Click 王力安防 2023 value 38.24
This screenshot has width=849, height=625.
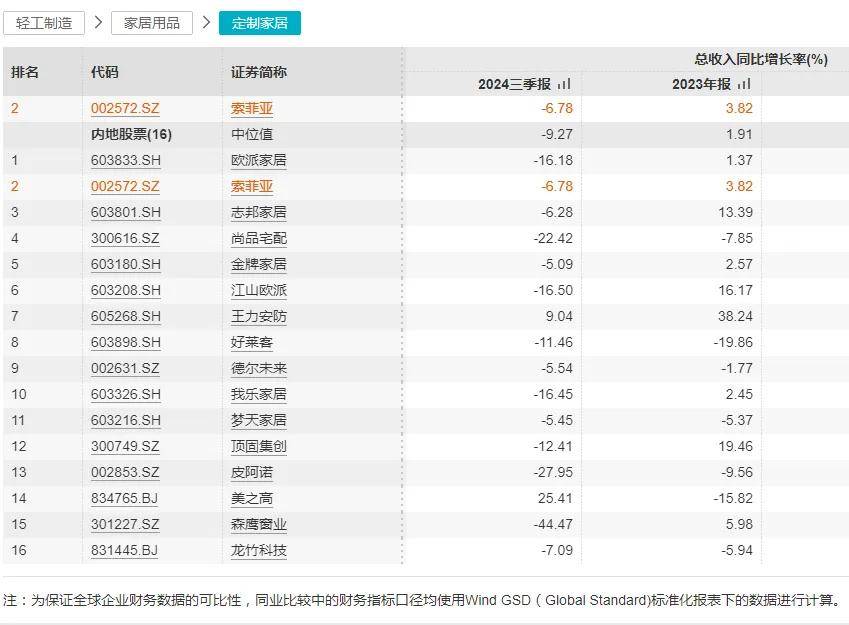[735, 316]
